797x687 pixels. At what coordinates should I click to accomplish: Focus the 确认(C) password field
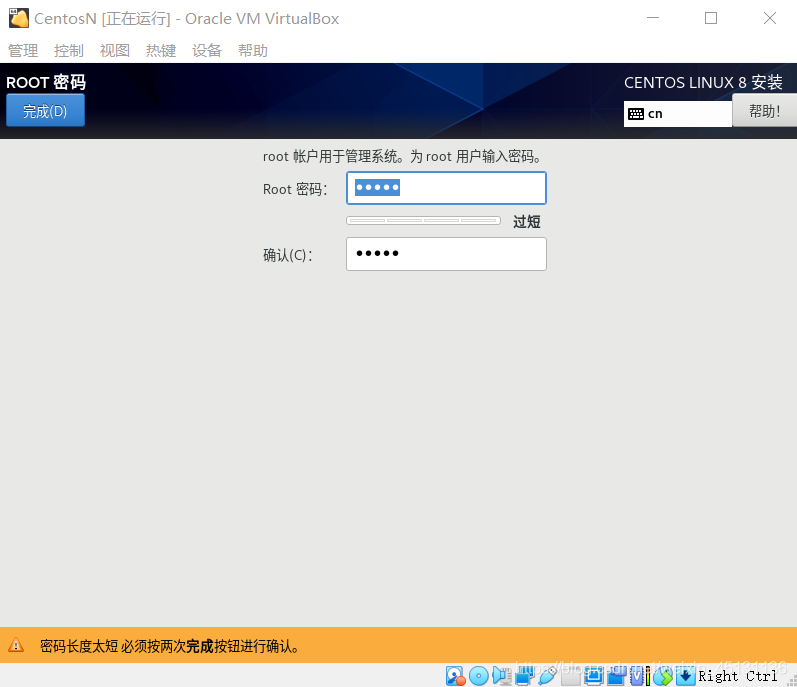pyautogui.click(x=446, y=254)
